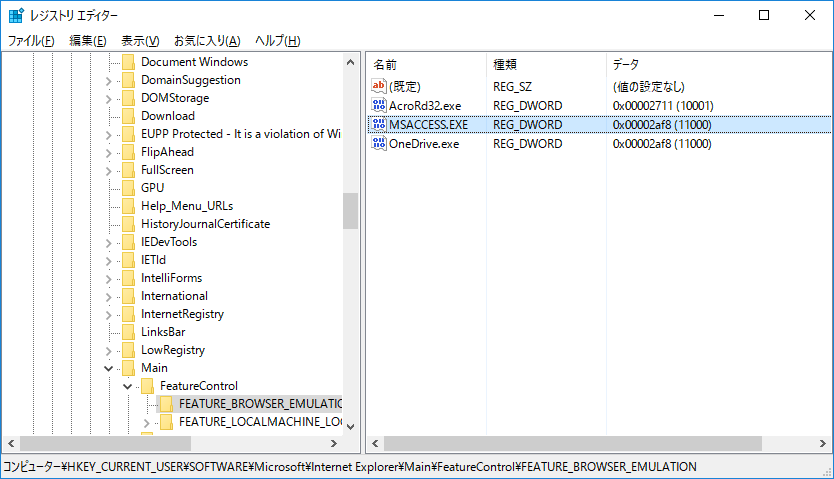The image size is (834, 479).
Task: Click the IEDevTools folder icon
Action: tap(128, 242)
